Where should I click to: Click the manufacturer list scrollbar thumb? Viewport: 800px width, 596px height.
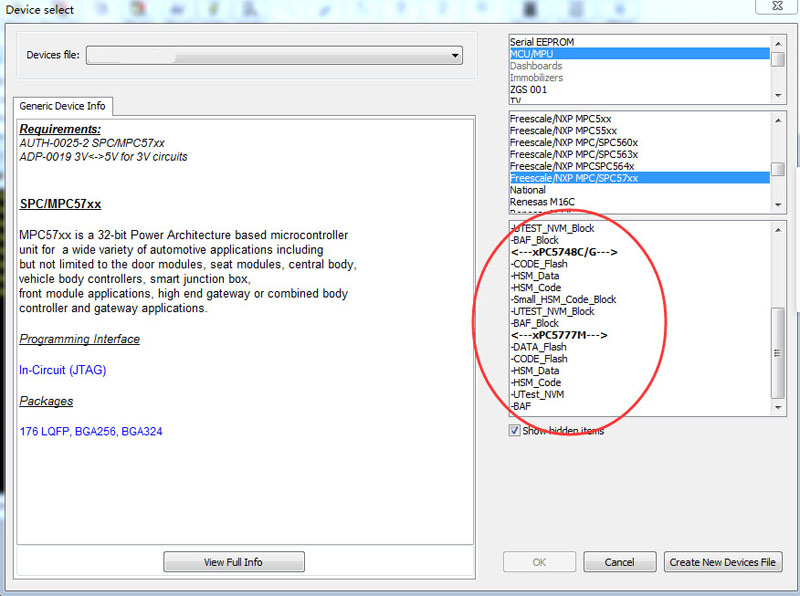coord(778,169)
